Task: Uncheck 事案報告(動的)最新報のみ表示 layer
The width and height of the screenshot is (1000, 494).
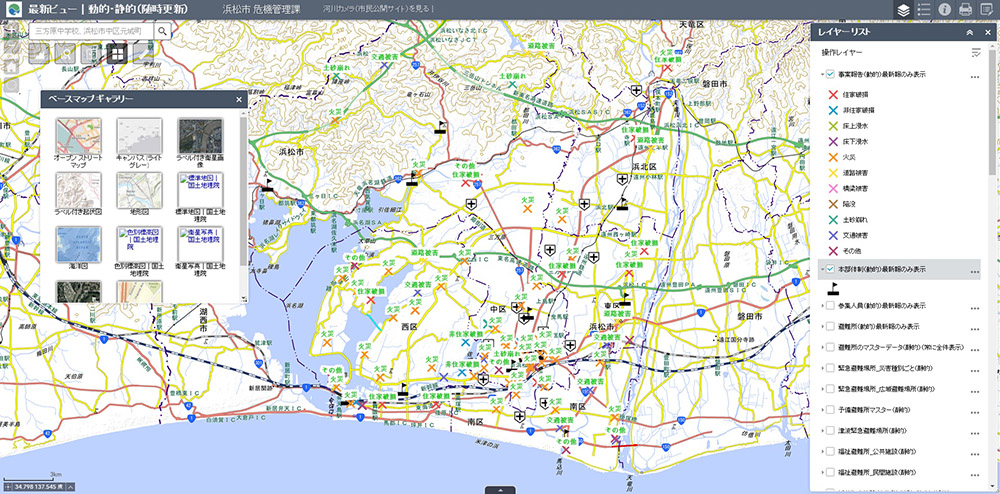Action: click(830, 74)
